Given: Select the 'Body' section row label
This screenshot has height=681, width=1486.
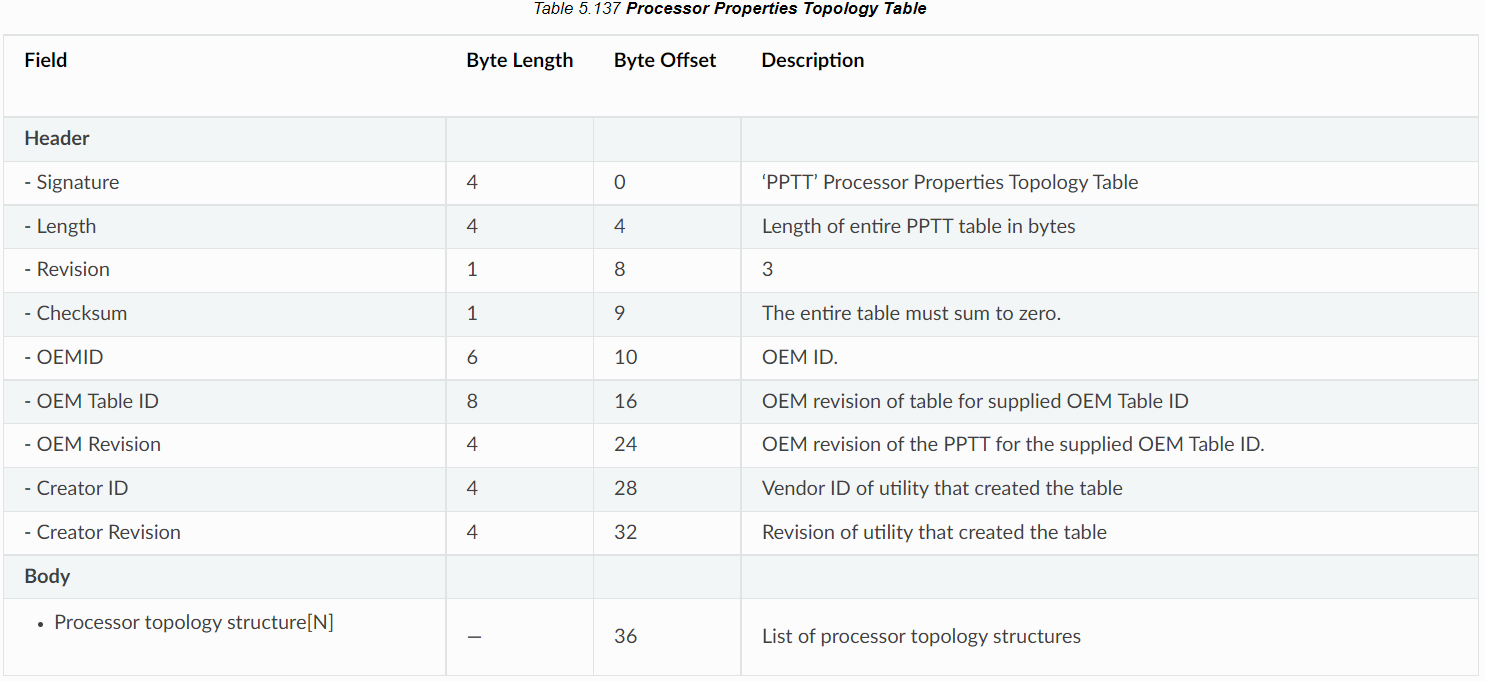Looking at the screenshot, I should tap(47, 576).
